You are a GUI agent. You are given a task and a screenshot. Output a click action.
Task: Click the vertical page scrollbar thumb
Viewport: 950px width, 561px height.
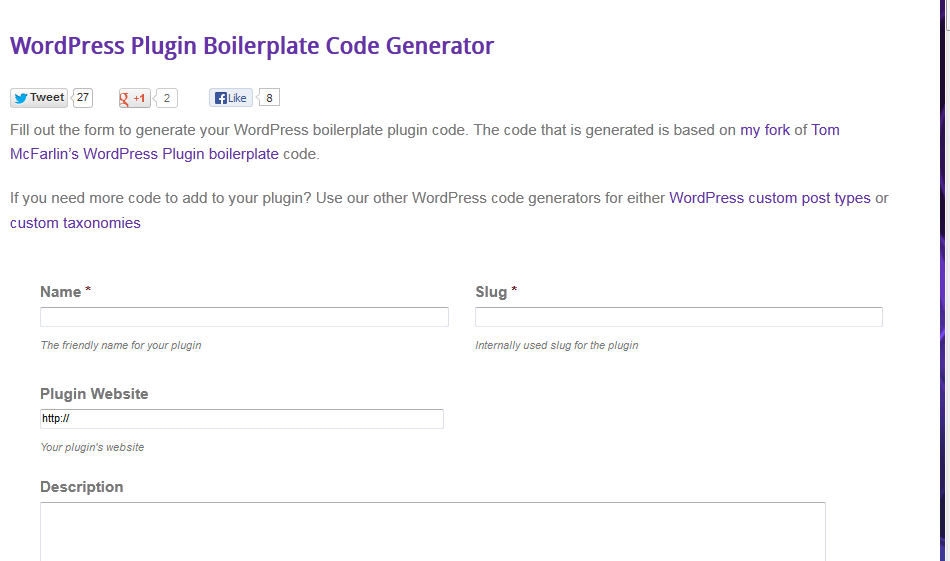948,15
